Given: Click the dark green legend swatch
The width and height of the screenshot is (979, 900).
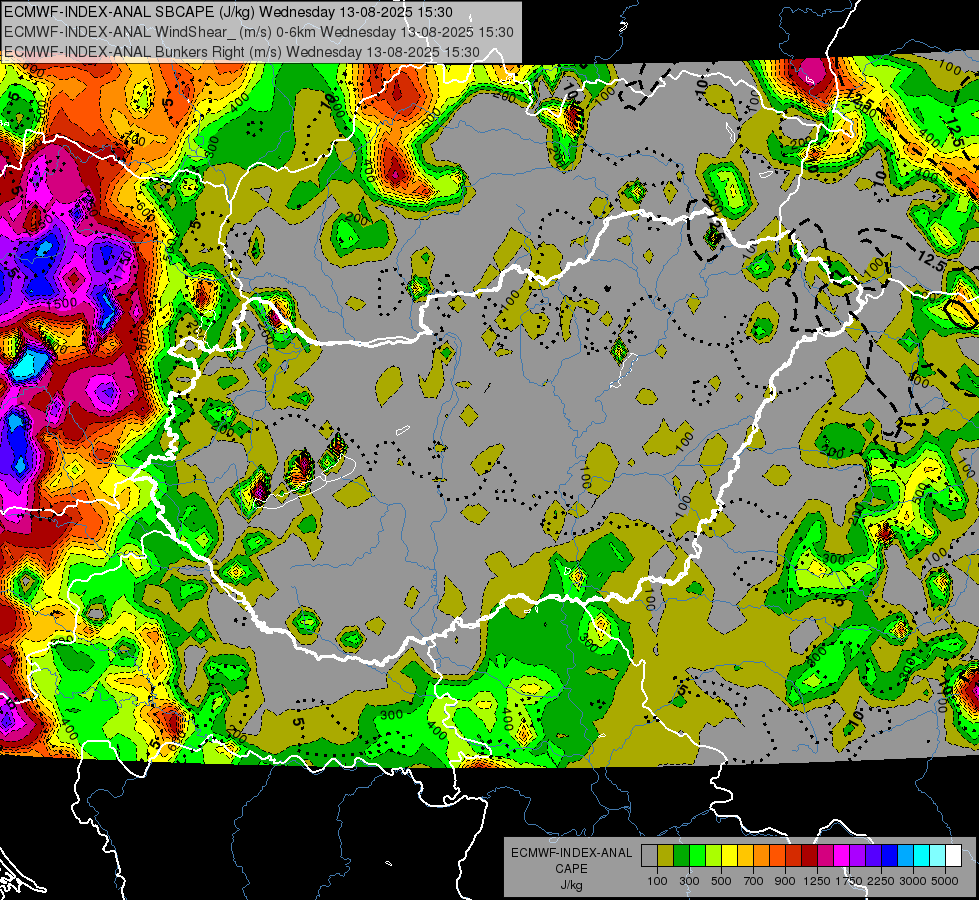Looking at the screenshot, I should coord(681,856).
